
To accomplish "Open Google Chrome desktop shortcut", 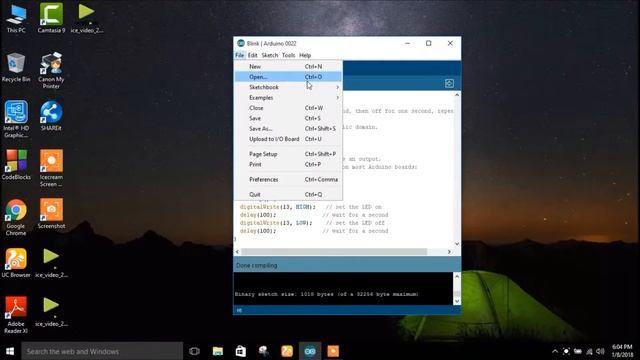I will 16,218.
